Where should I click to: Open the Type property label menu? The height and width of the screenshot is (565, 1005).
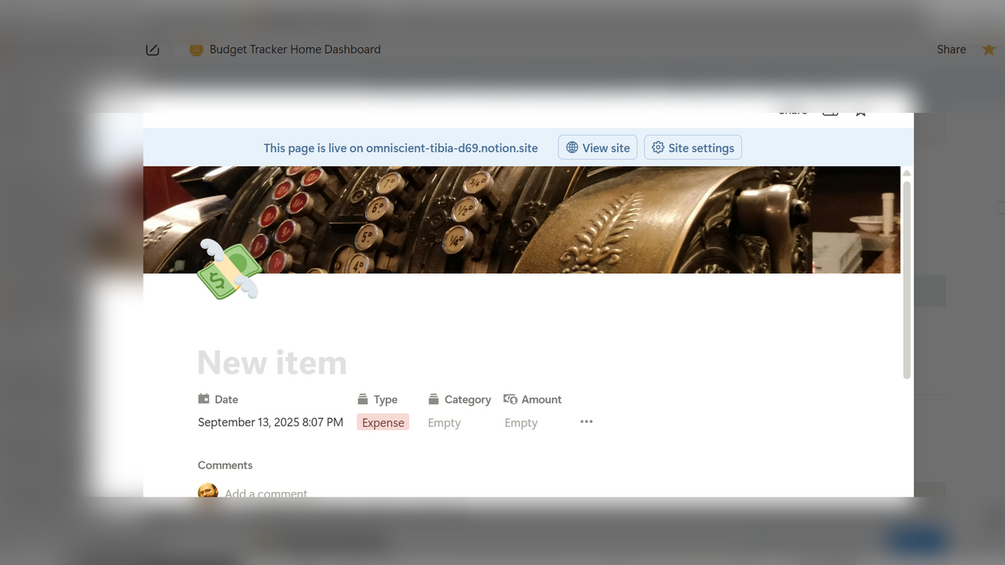[x=378, y=399]
